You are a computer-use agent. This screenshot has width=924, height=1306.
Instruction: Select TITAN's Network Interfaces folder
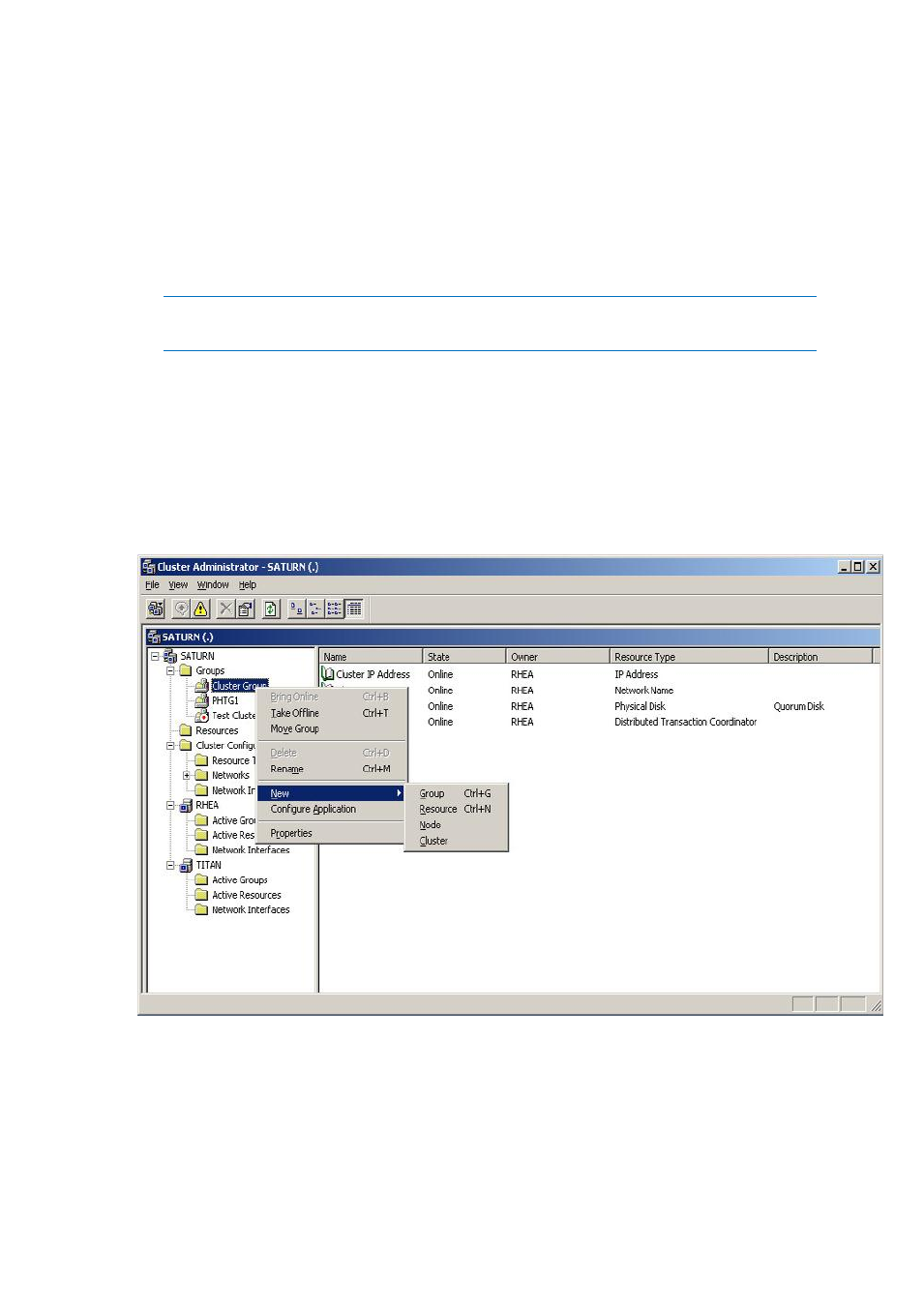point(251,910)
